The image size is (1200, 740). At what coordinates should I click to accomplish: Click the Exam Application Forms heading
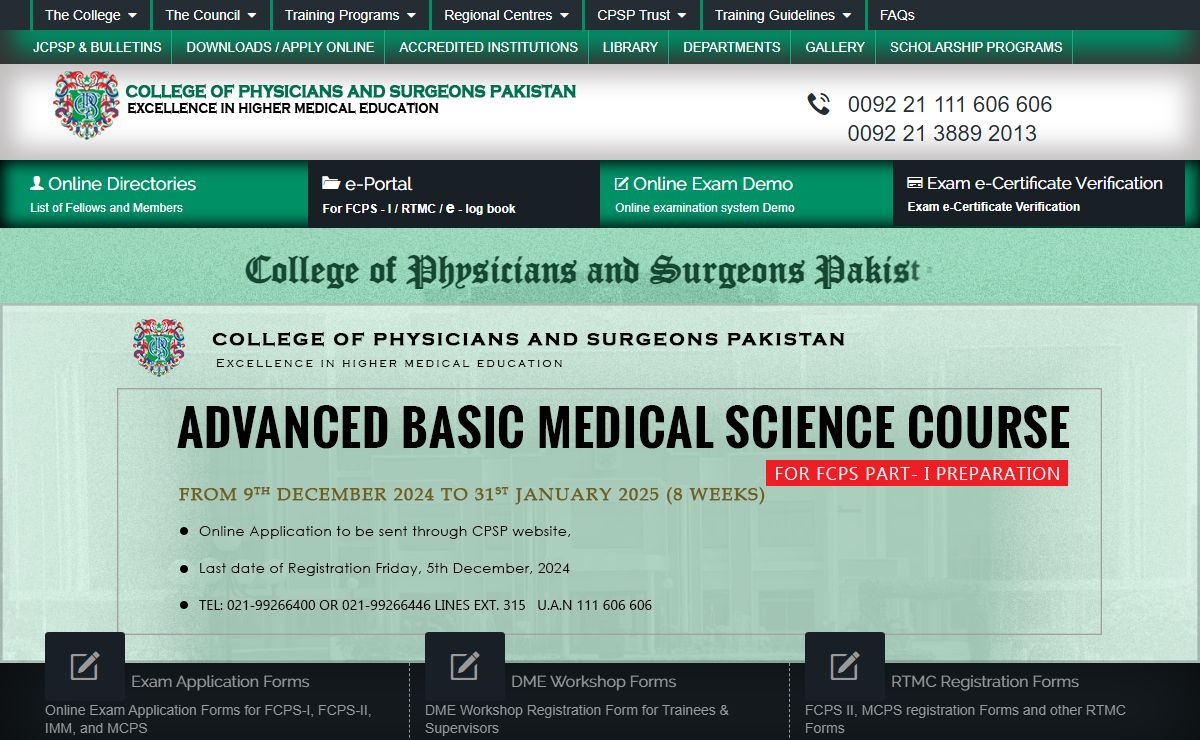[220, 682]
